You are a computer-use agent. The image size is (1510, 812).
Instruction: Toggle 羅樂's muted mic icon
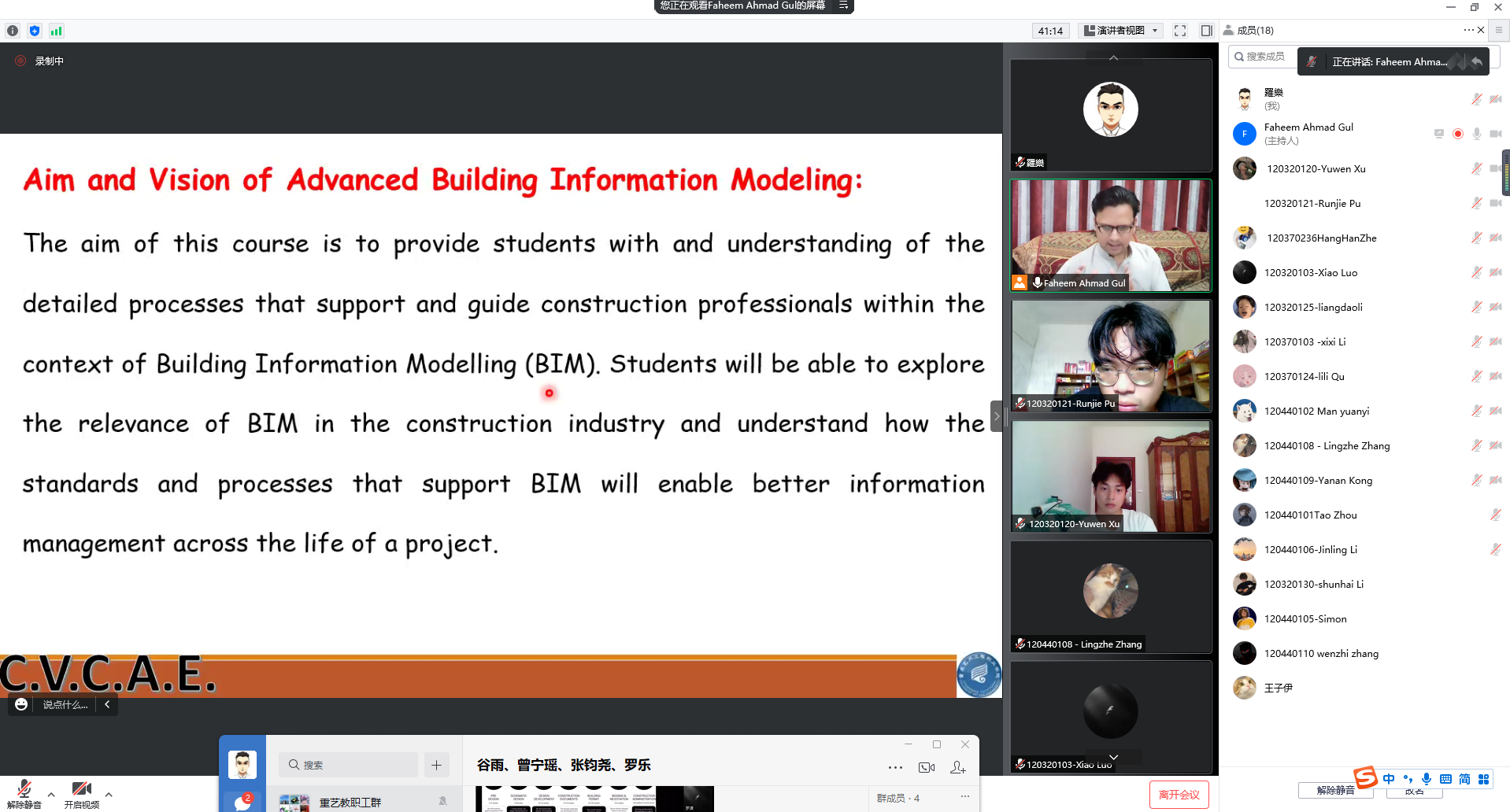(x=1477, y=99)
